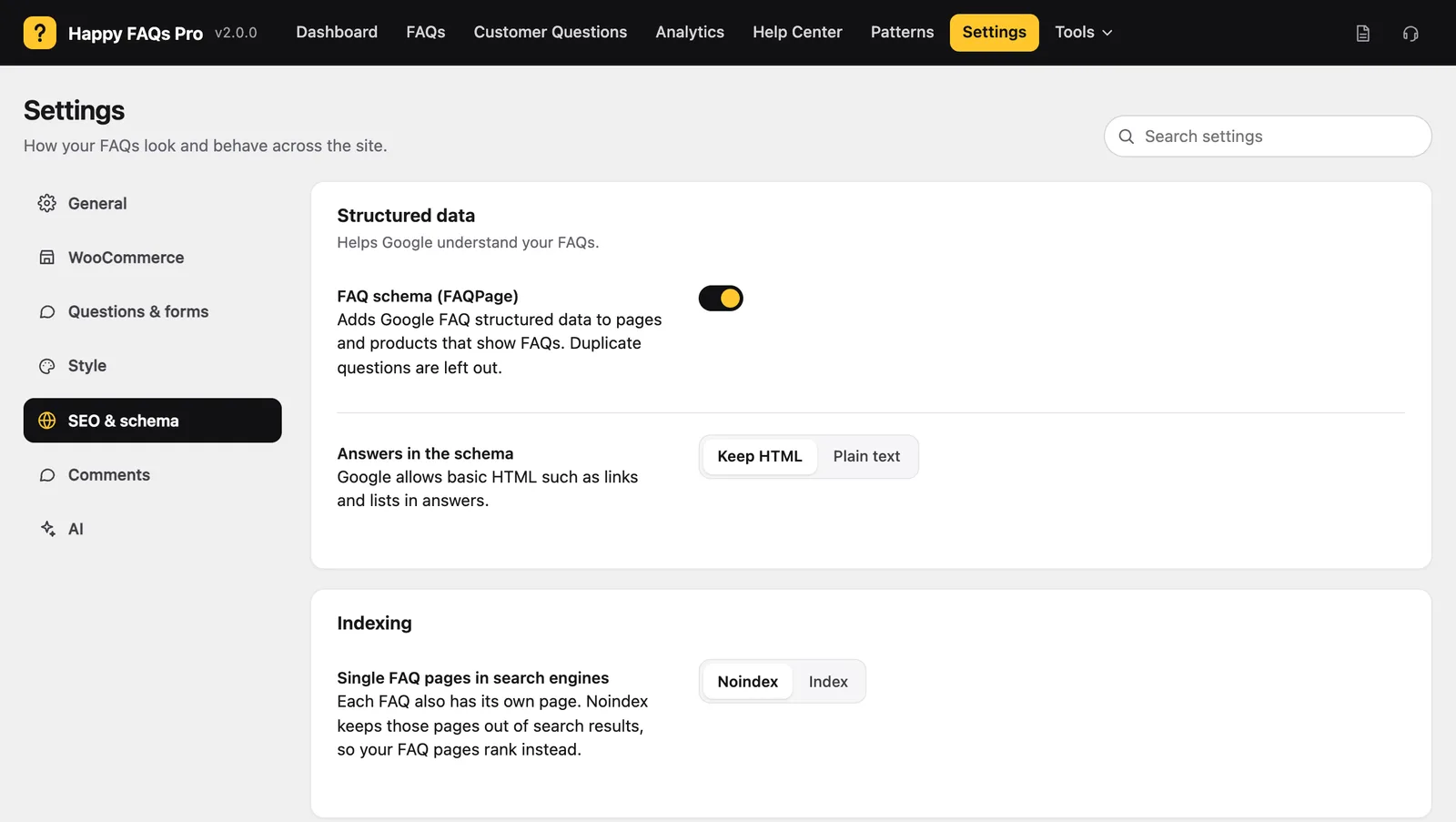Click the Indexing heading
1456x822 pixels.
click(x=374, y=624)
